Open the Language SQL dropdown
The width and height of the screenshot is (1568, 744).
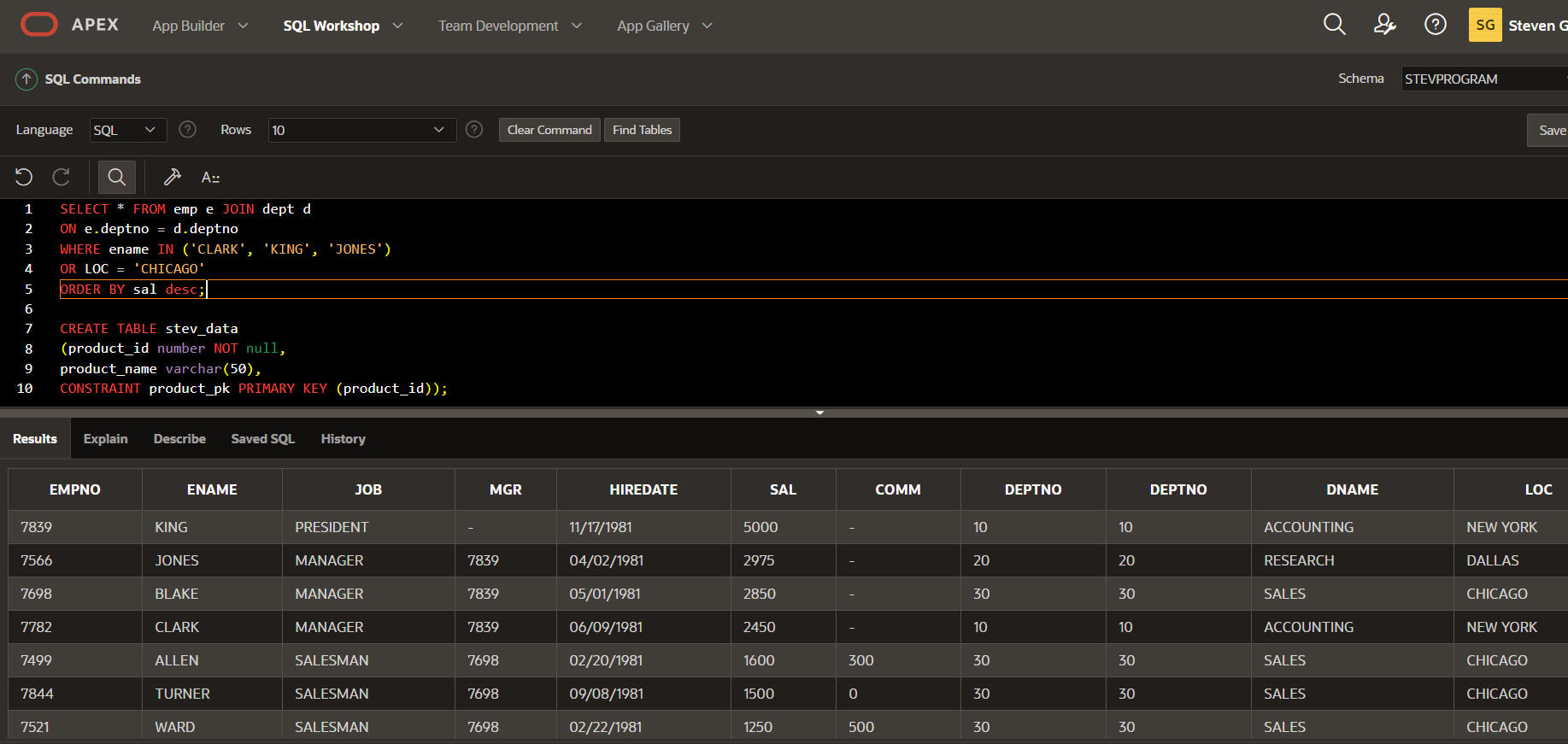(x=128, y=130)
